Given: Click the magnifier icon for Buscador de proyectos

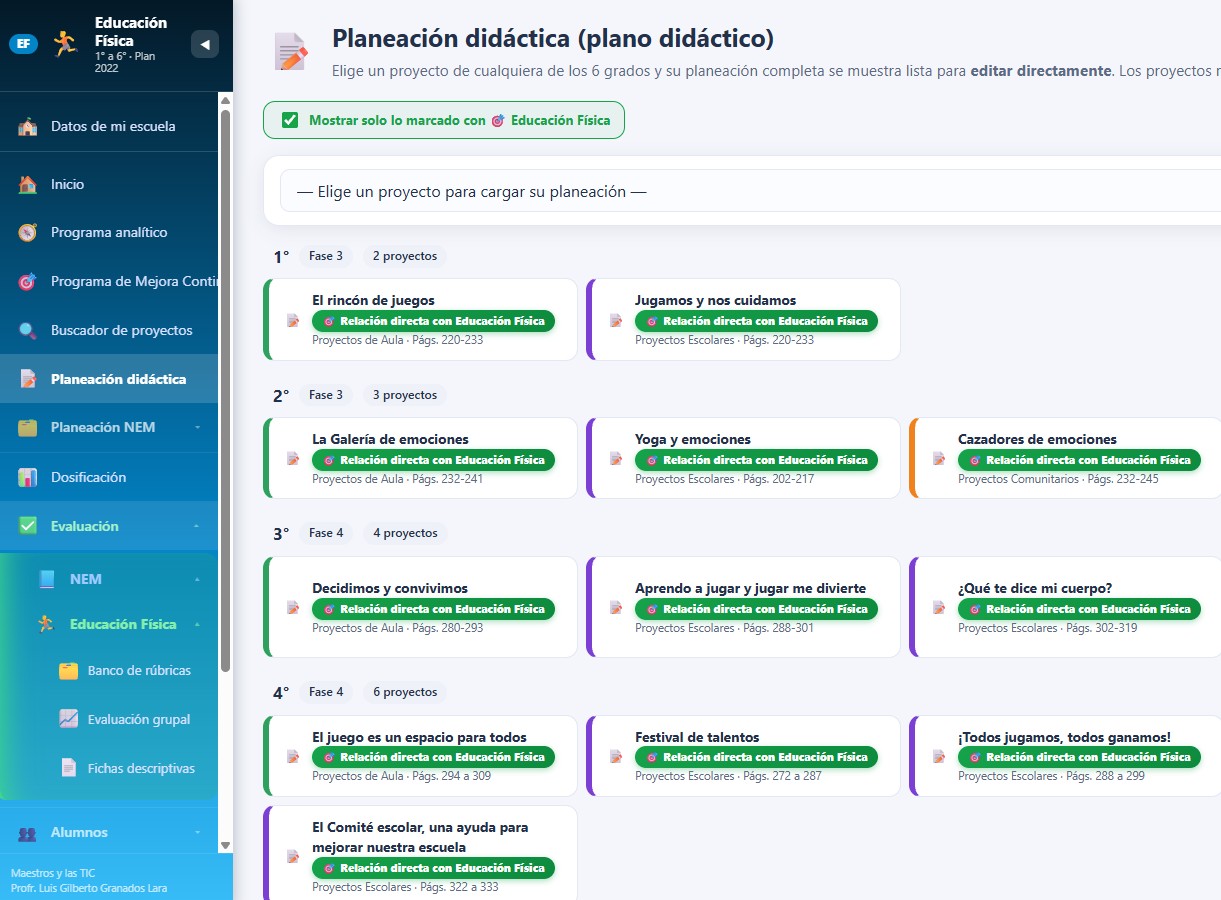Looking at the screenshot, I should coord(28,331).
